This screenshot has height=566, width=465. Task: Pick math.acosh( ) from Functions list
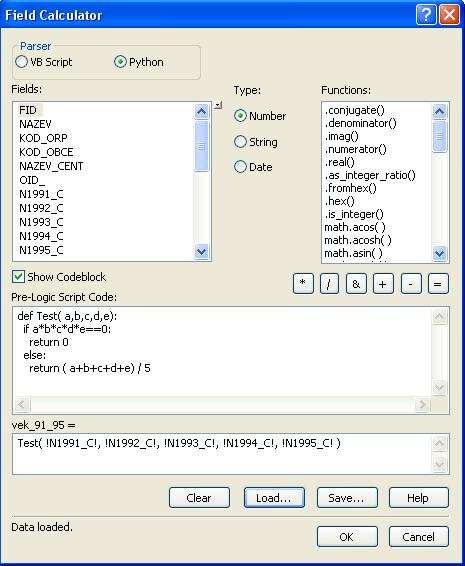pyautogui.click(x=357, y=240)
